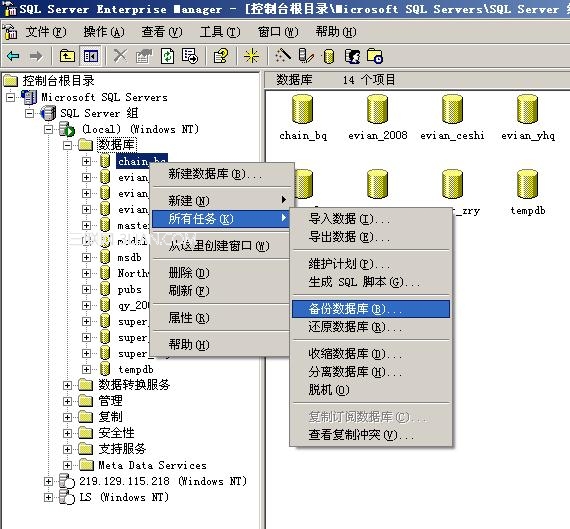Choose 导出数据(E)... in submenu
The width and height of the screenshot is (570, 529).
coord(371,237)
